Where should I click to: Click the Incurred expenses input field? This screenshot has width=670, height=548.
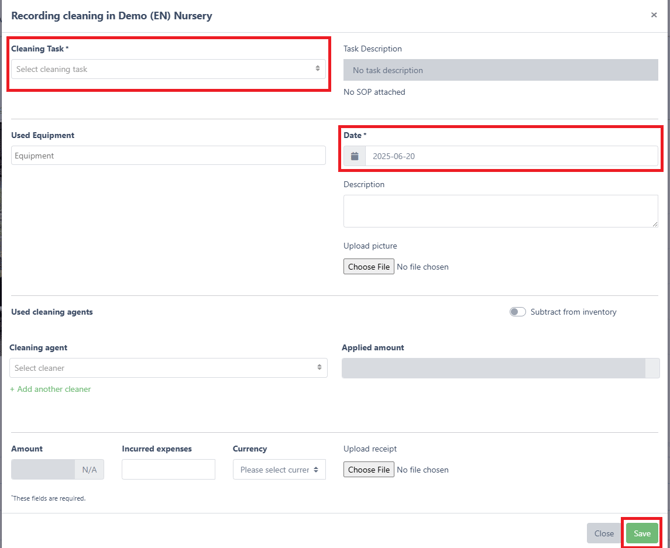point(168,469)
